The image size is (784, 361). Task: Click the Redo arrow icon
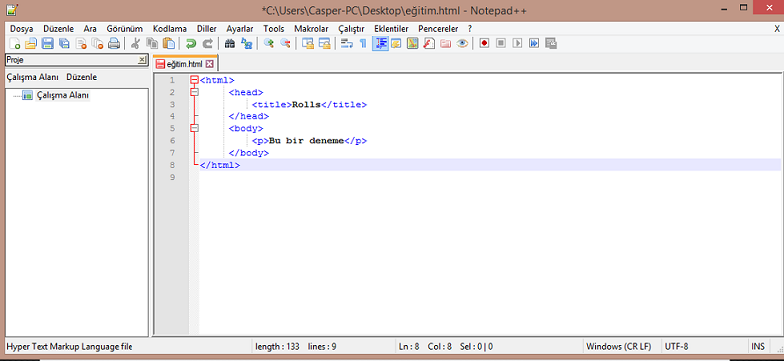pyautogui.click(x=208, y=44)
